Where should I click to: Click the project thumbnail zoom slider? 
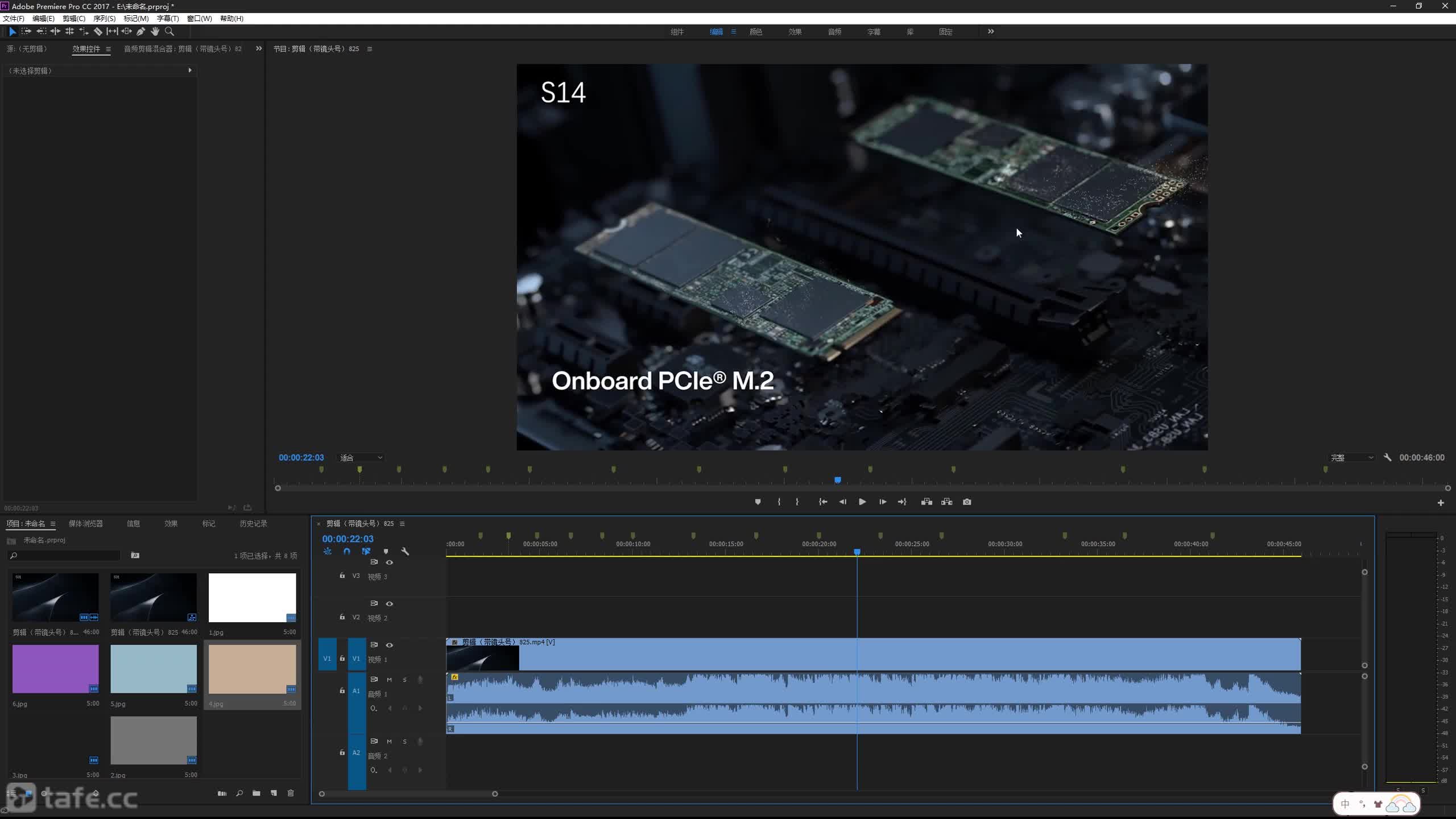point(44,793)
